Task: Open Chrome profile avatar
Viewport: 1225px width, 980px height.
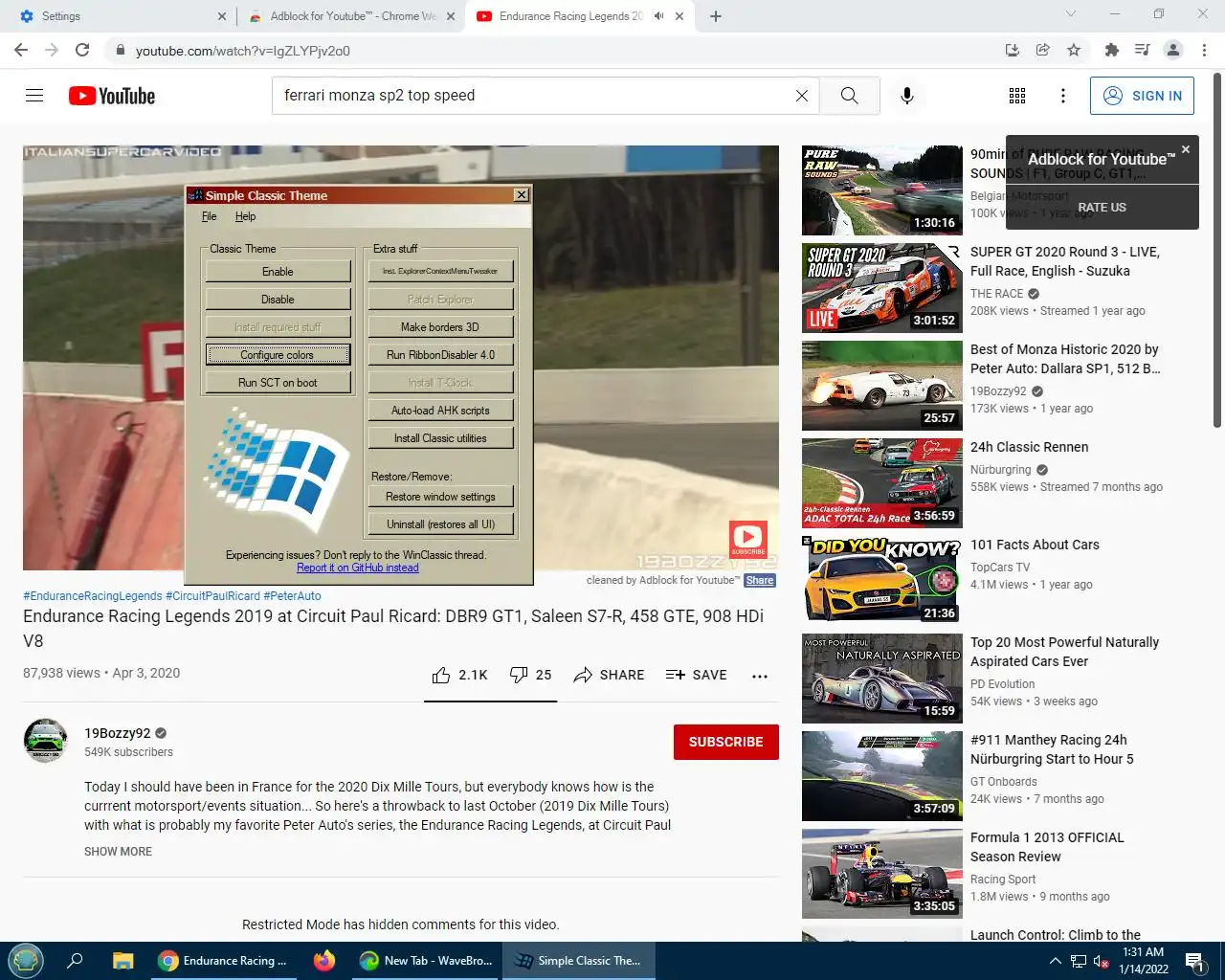Action: [1173, 50]
